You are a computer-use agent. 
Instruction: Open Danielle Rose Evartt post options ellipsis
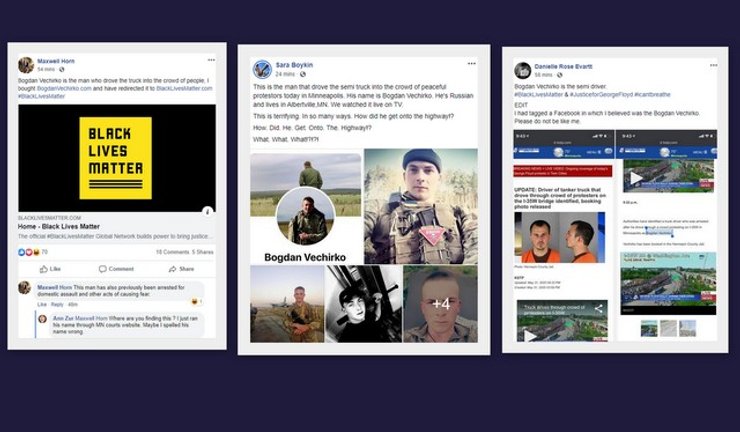pyautogui.click(x=713, y=65)
